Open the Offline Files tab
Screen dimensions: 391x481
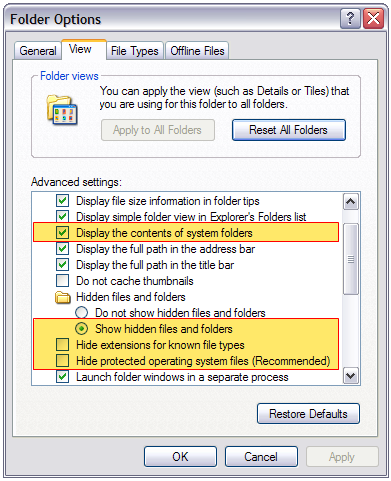(x=197, y=51)
